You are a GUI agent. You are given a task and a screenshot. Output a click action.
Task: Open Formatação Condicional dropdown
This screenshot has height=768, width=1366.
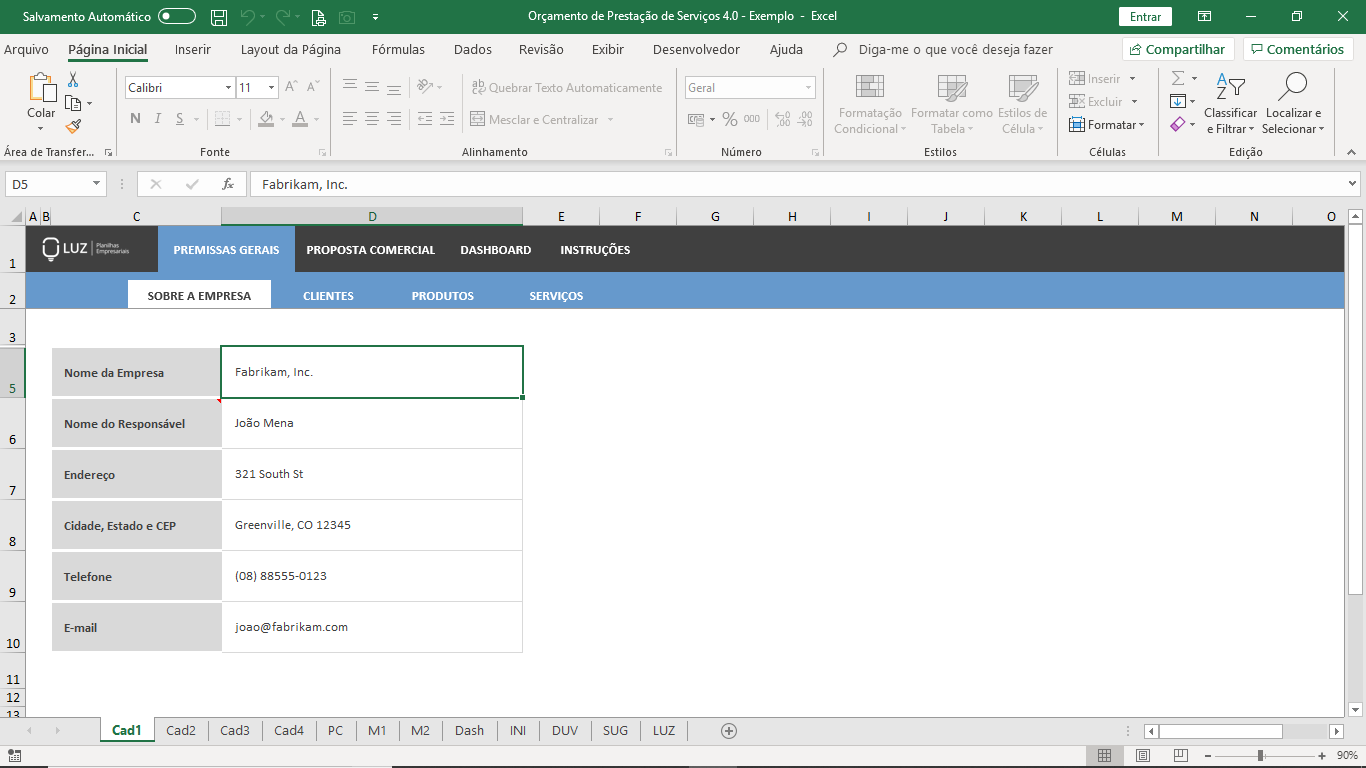click(868, 105)
